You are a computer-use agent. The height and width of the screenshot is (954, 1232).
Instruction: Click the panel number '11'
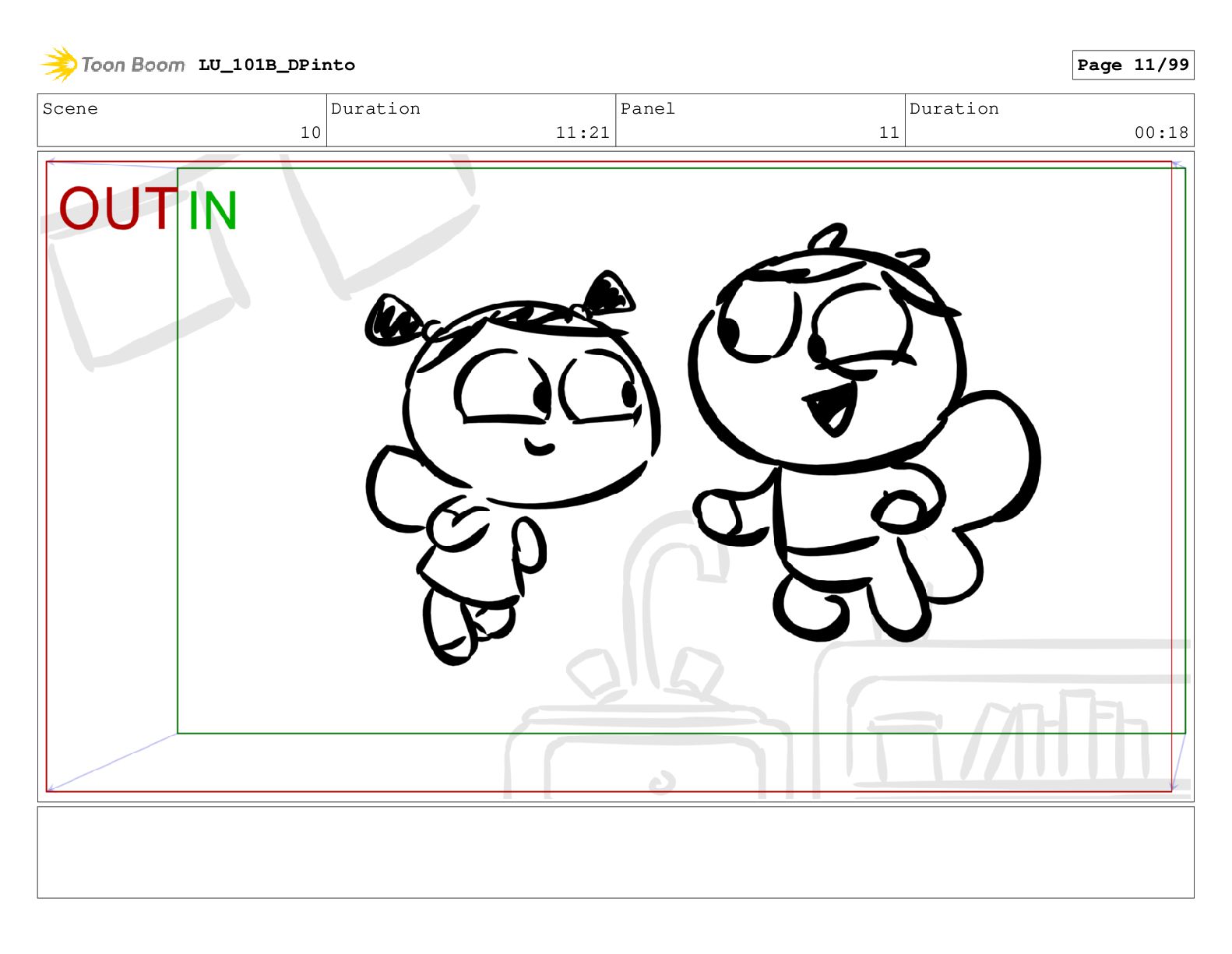[x=889, y=132]
